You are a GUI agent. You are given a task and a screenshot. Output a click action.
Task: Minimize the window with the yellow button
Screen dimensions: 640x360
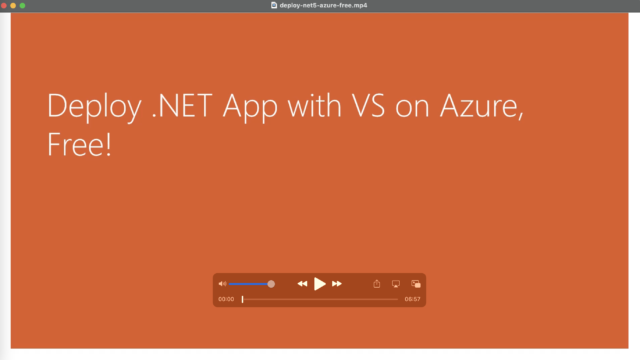tap(13, 5)
